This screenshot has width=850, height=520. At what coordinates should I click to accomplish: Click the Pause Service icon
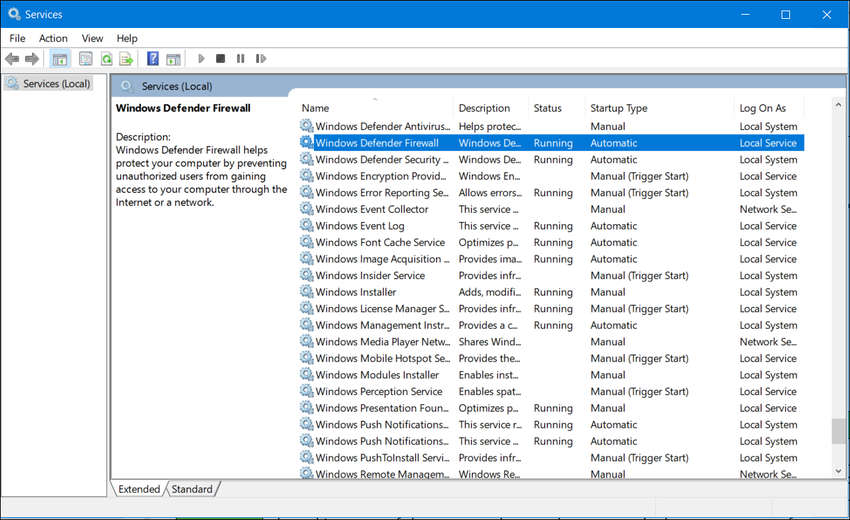coord(240,59)
